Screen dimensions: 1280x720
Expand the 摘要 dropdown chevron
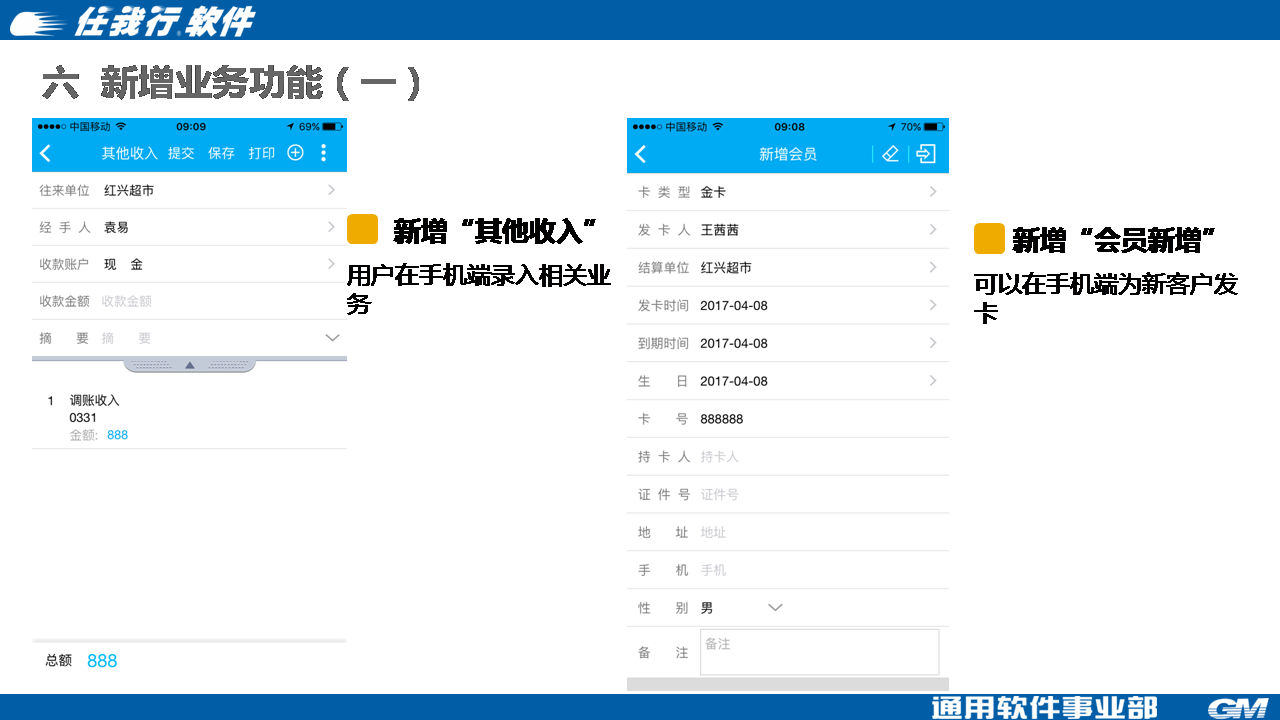coord(332,338)
